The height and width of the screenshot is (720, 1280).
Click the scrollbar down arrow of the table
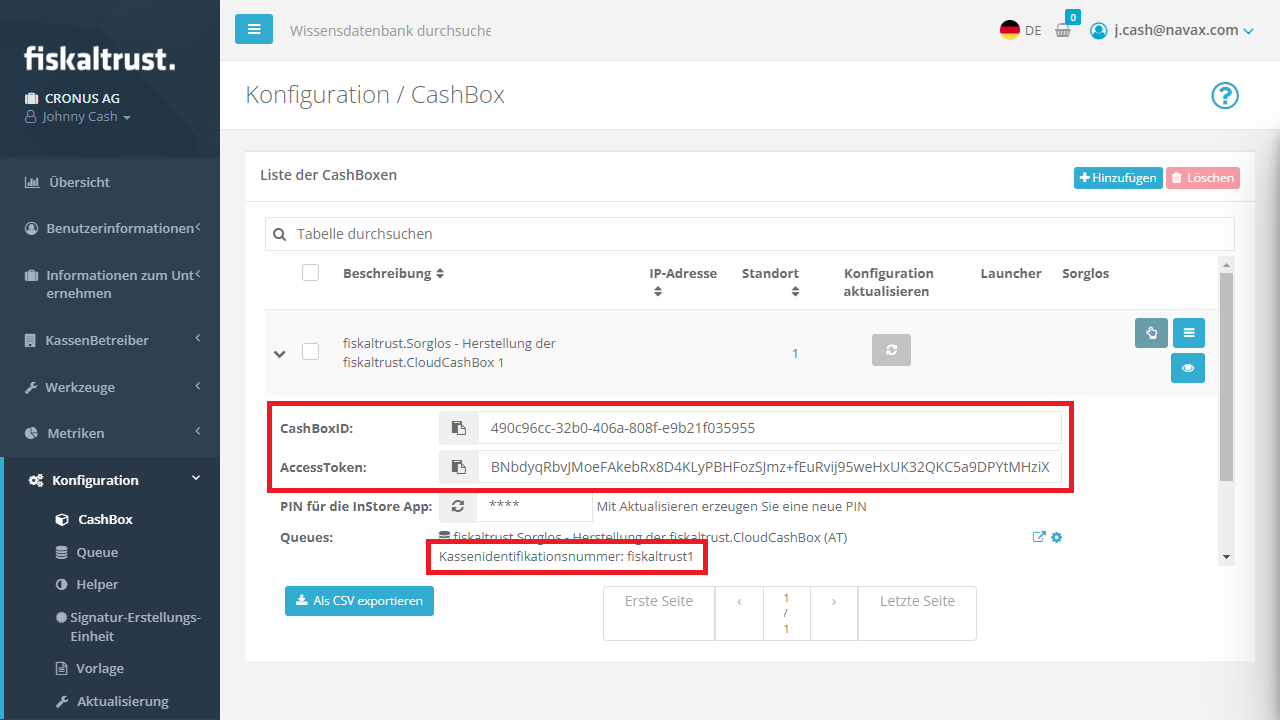click(1227, 557)
